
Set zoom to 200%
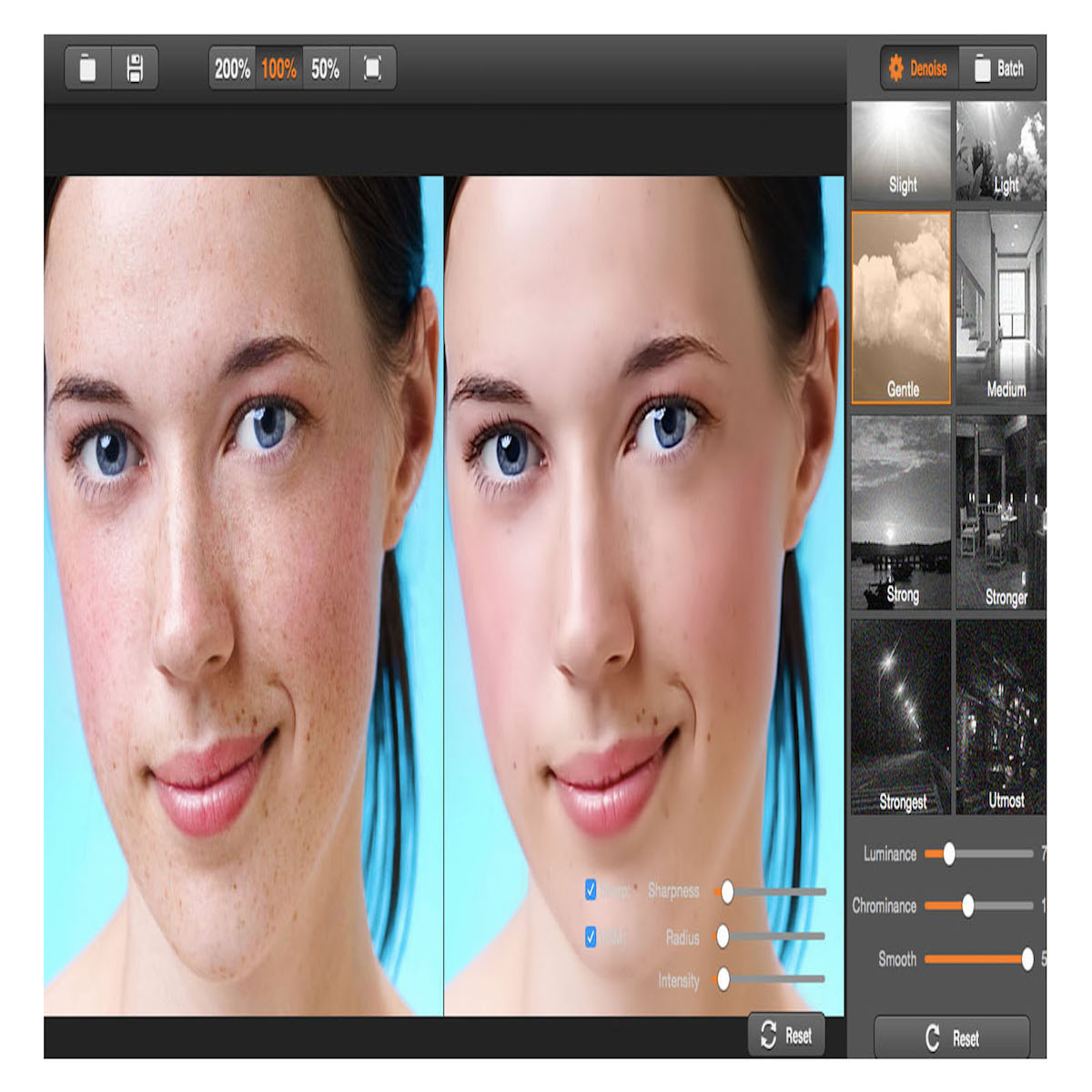[x=232, y=68]
